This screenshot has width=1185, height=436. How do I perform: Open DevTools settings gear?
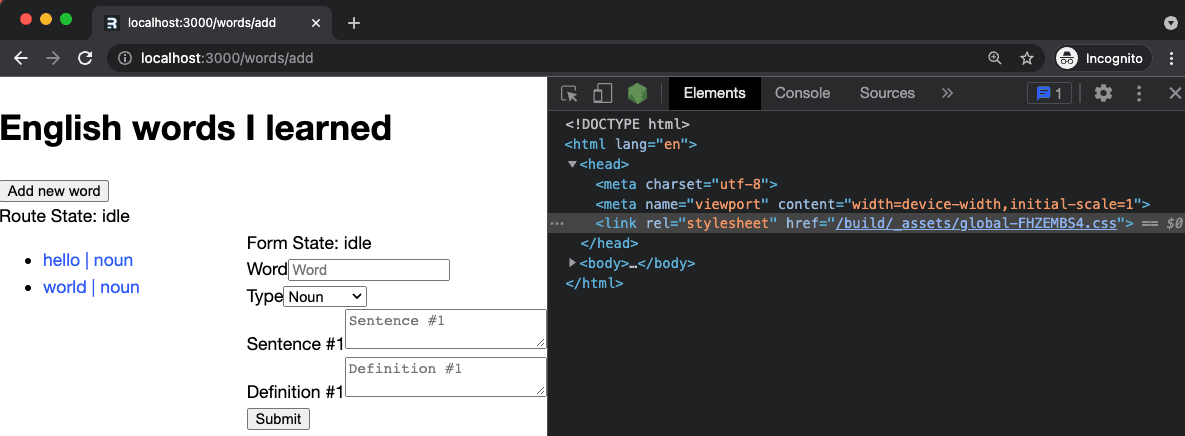pos(1103,93)
